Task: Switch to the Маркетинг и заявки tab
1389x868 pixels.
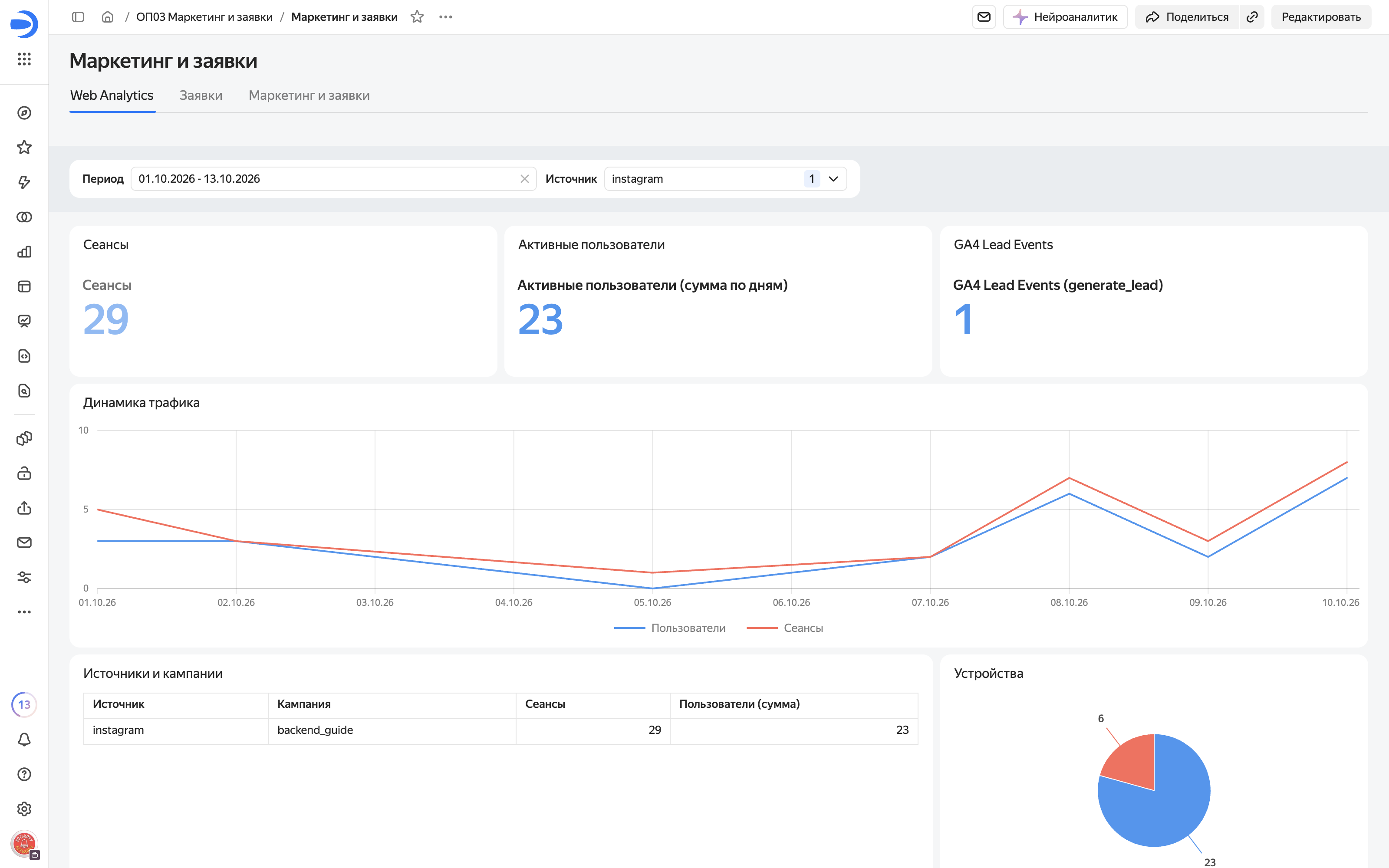Action: 309,95
